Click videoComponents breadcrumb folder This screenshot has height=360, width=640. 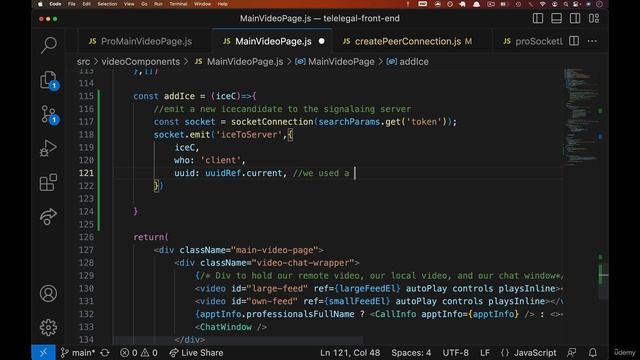pyautogui.click(x=141, y=62)
